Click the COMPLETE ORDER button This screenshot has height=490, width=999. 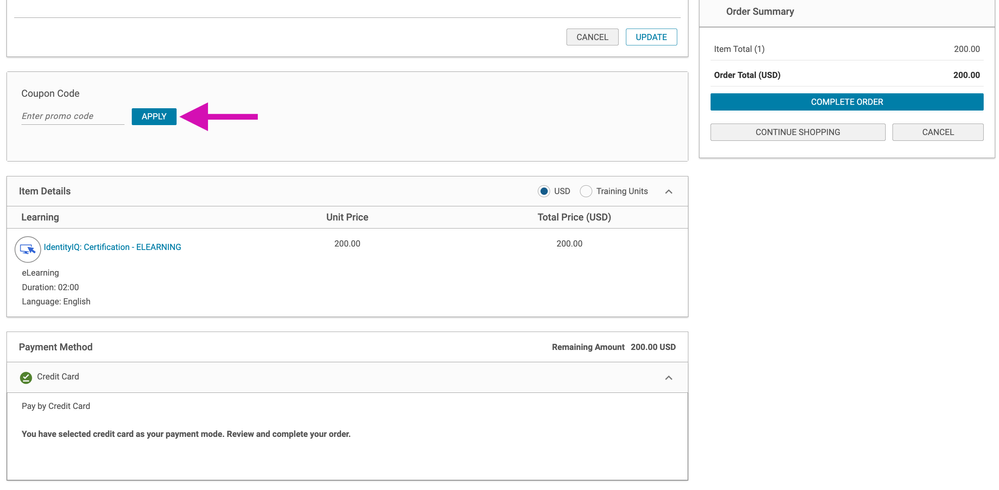pos(846,102)
